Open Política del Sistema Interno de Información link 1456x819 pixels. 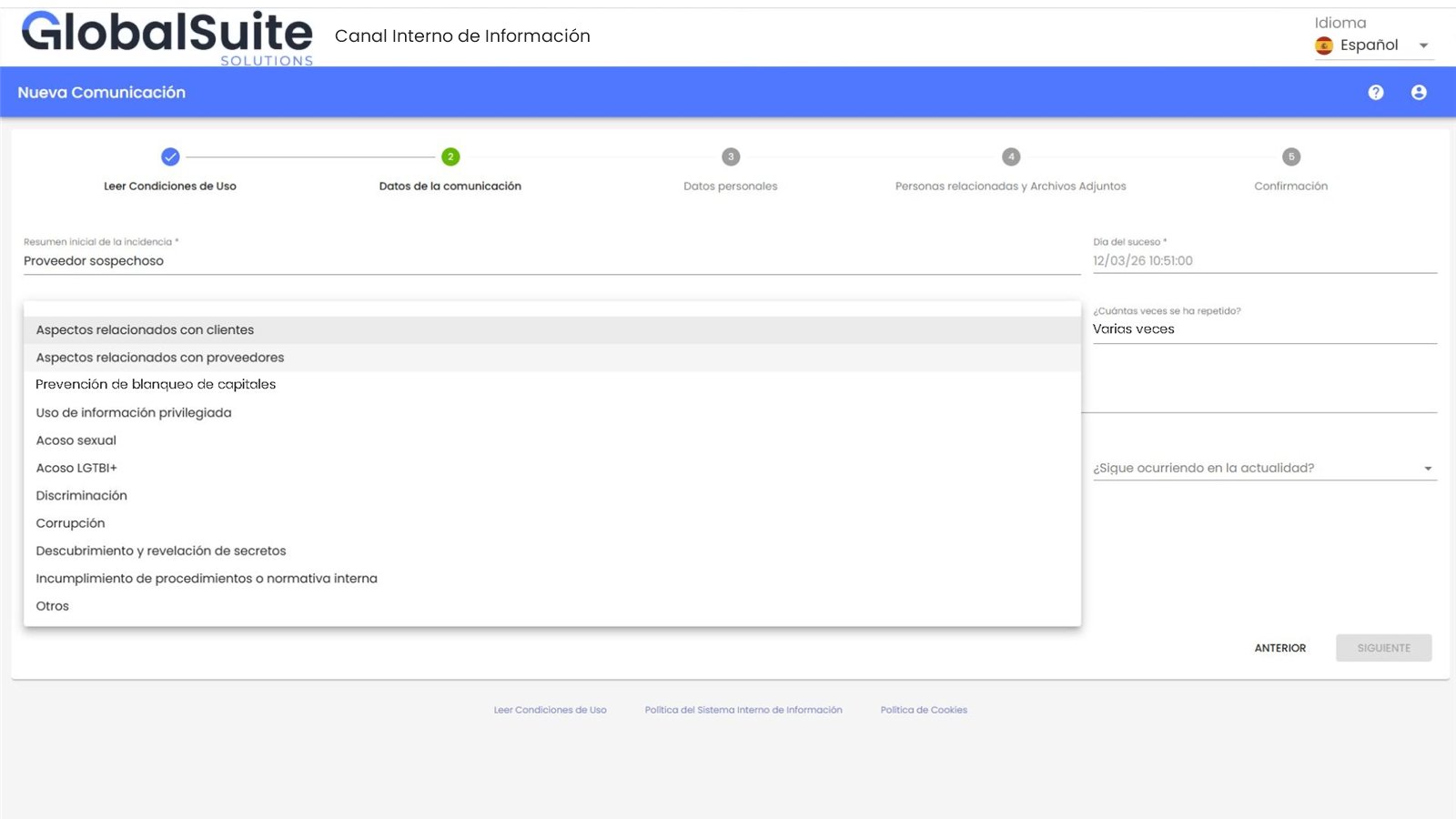click(743, 710)
